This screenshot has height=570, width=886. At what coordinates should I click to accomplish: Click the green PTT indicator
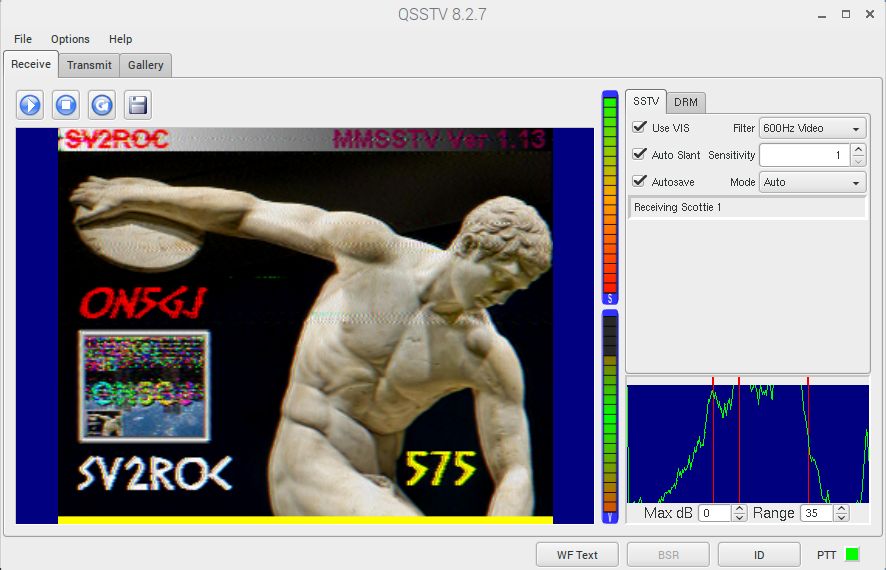click(852, 555)
